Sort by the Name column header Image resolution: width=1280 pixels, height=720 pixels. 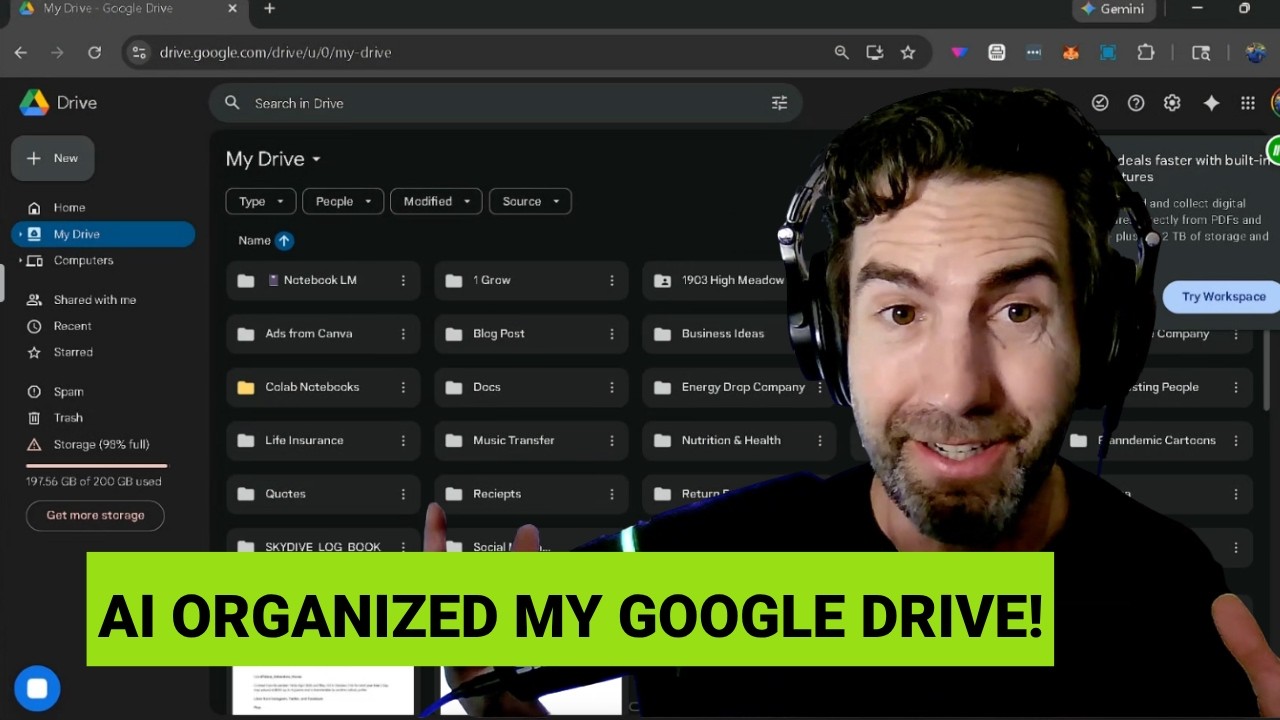(x=254, y=240)
